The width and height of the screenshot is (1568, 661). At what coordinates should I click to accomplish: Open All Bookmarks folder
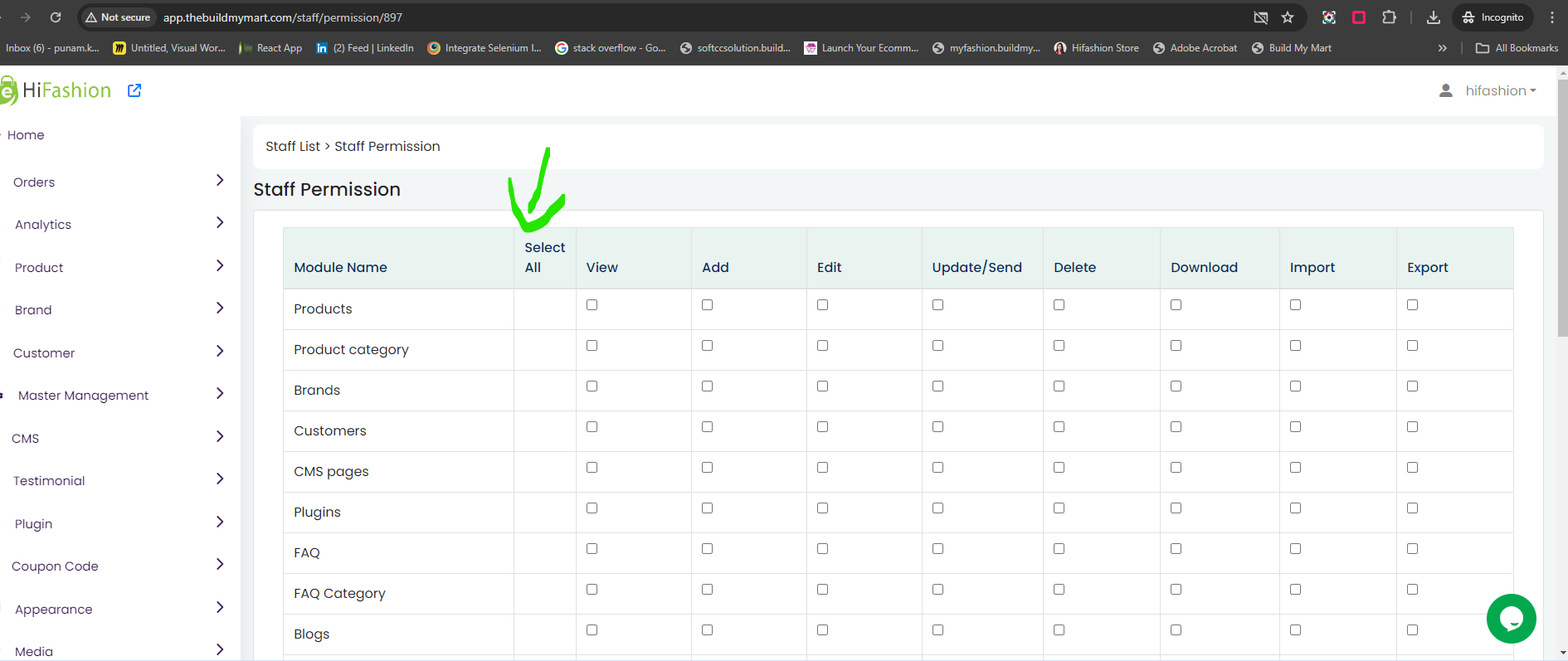1517,48
